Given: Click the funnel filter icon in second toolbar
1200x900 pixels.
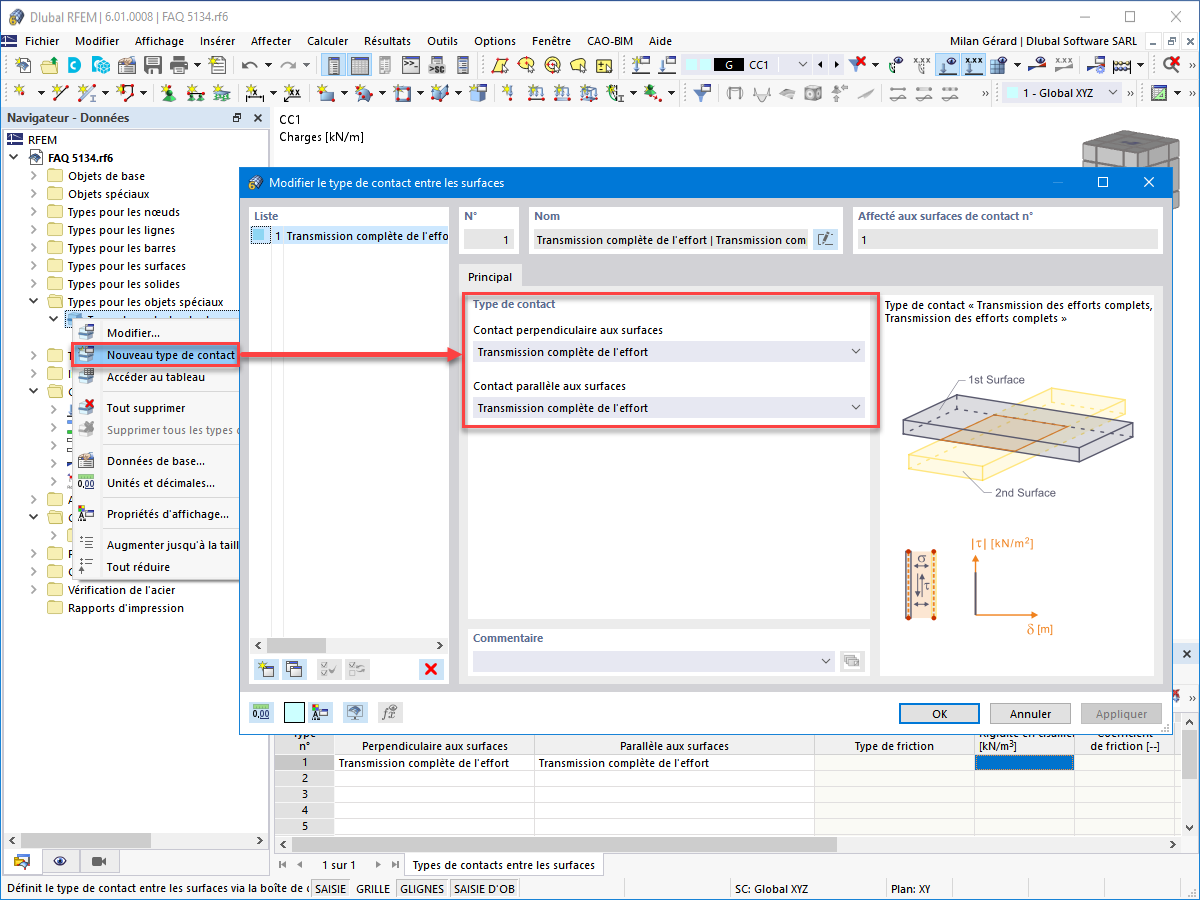Looking at the screenshot, I should click(703, 93).
